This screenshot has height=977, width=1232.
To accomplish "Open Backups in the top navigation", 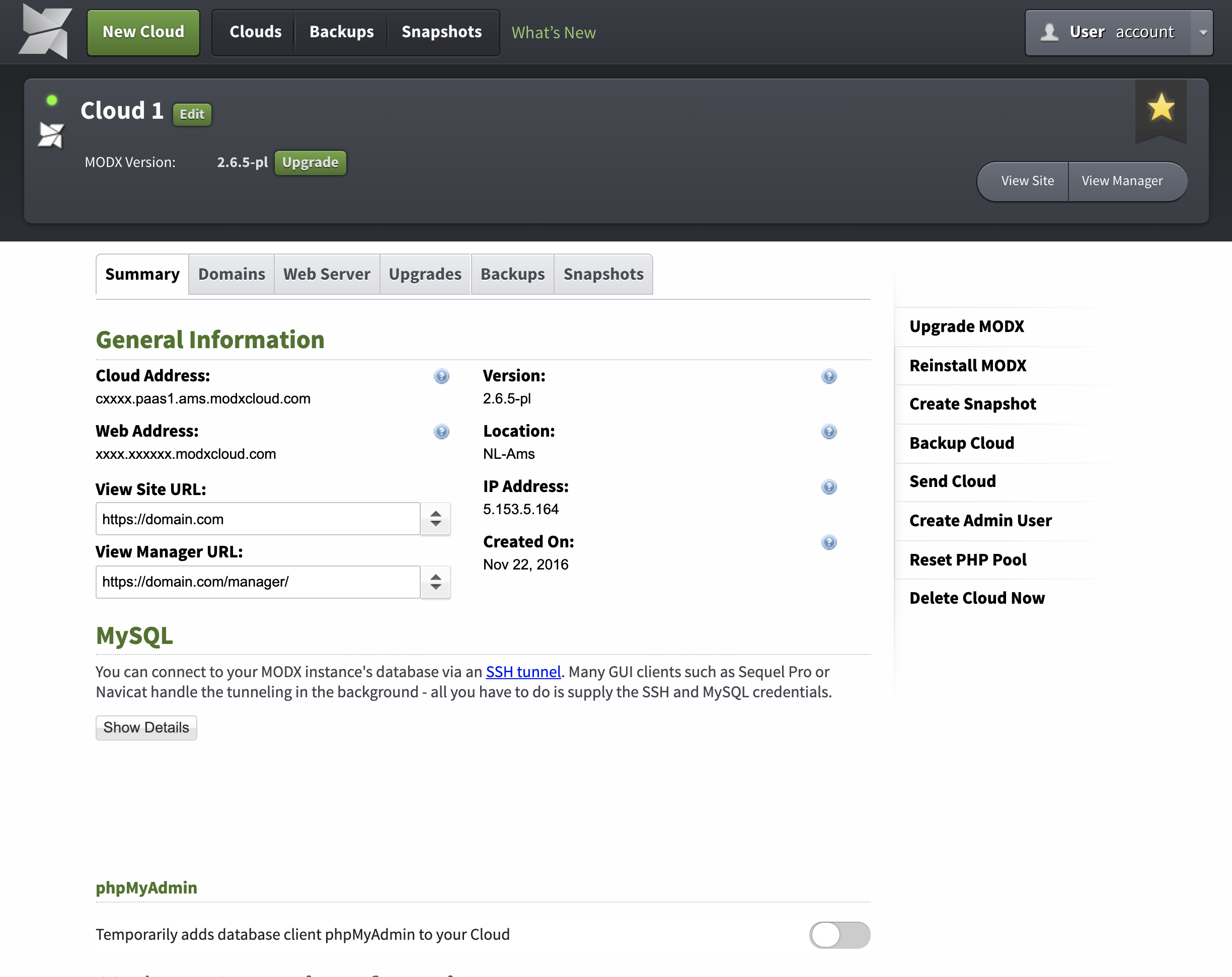I will [x=341, y=32].
